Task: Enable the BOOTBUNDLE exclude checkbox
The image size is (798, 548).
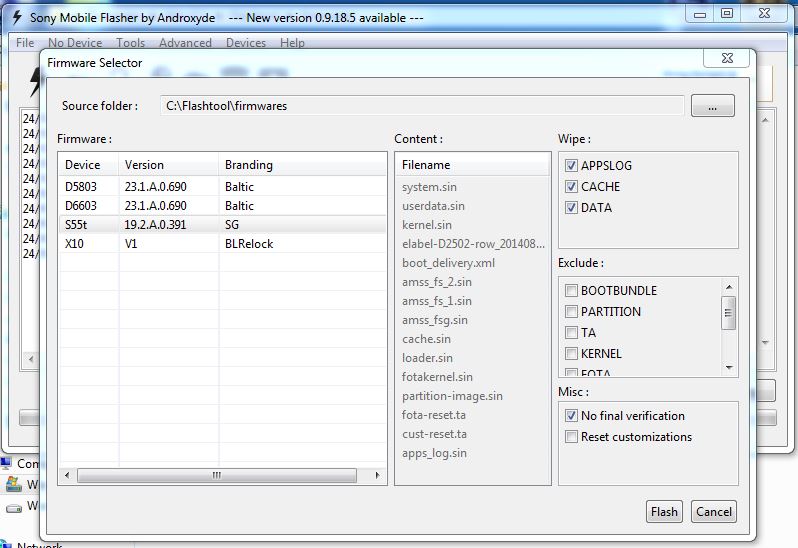Action: tap(572, 291)
